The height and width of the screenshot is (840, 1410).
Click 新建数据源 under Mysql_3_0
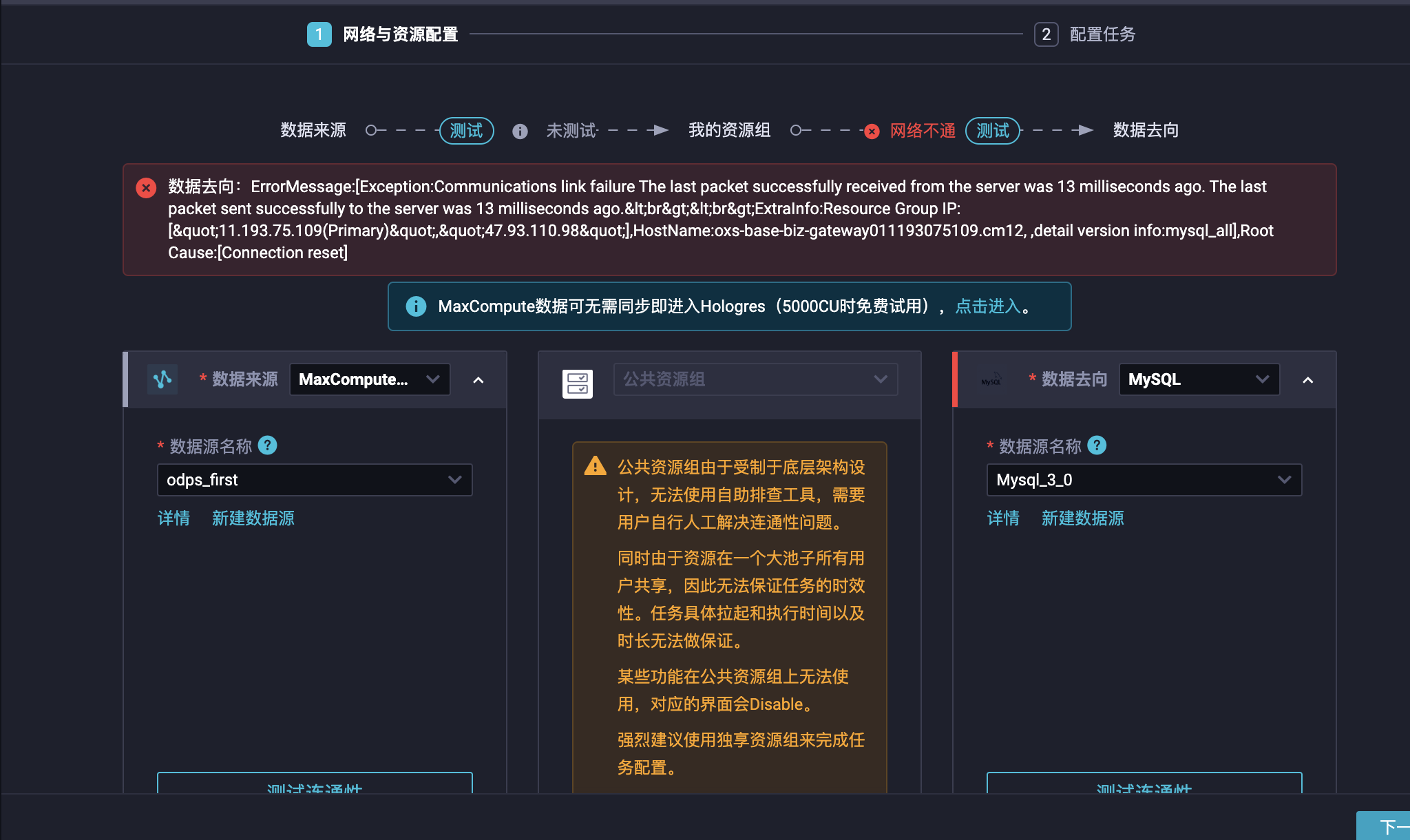[x=1082, y=518]
